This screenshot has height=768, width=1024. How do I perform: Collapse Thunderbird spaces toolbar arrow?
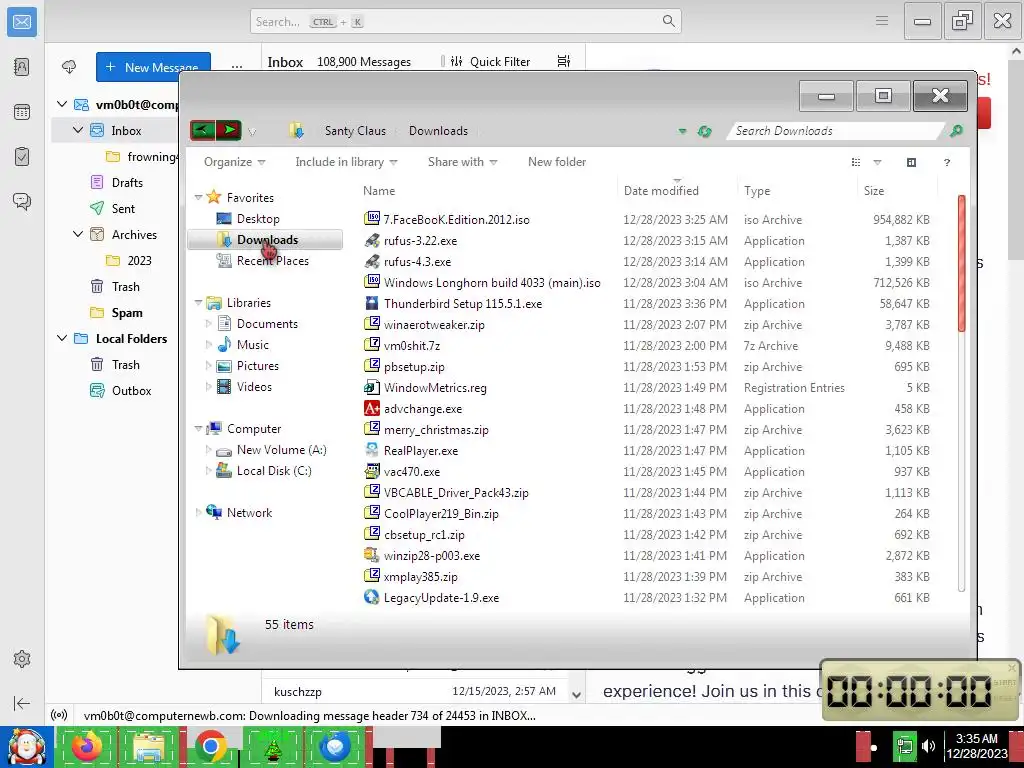pyautogui.click(x=22, y=703)
